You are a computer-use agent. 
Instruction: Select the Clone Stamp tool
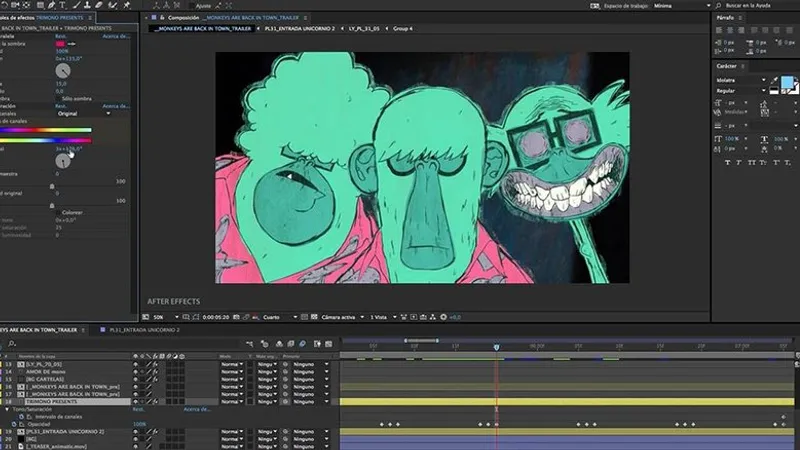coord(87,5)
